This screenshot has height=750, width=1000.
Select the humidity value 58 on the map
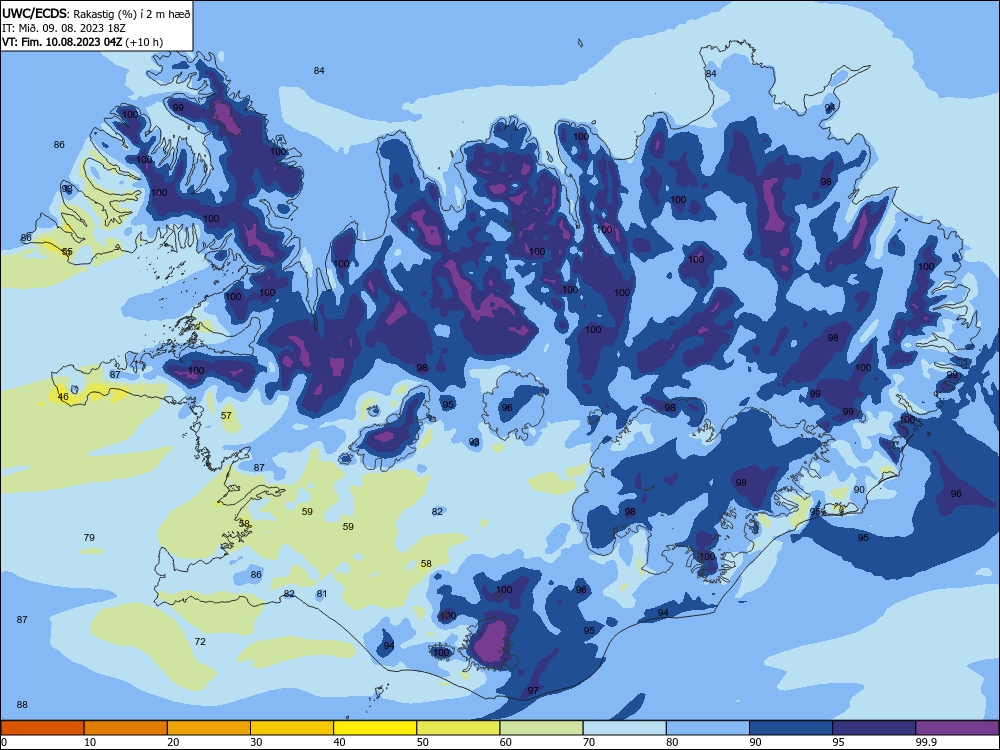coord(426,564)
